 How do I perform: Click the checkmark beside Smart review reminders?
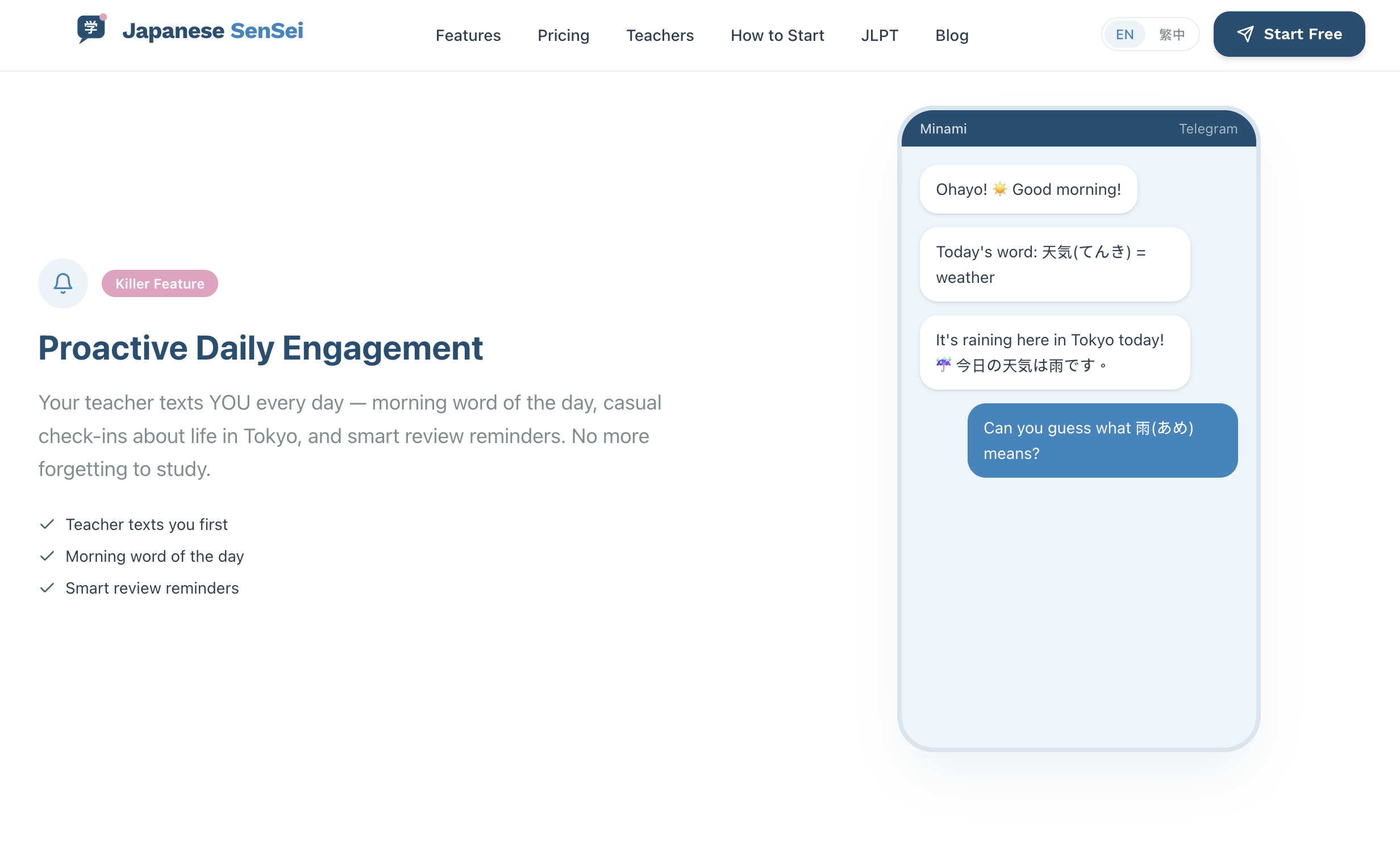point(47,587)
